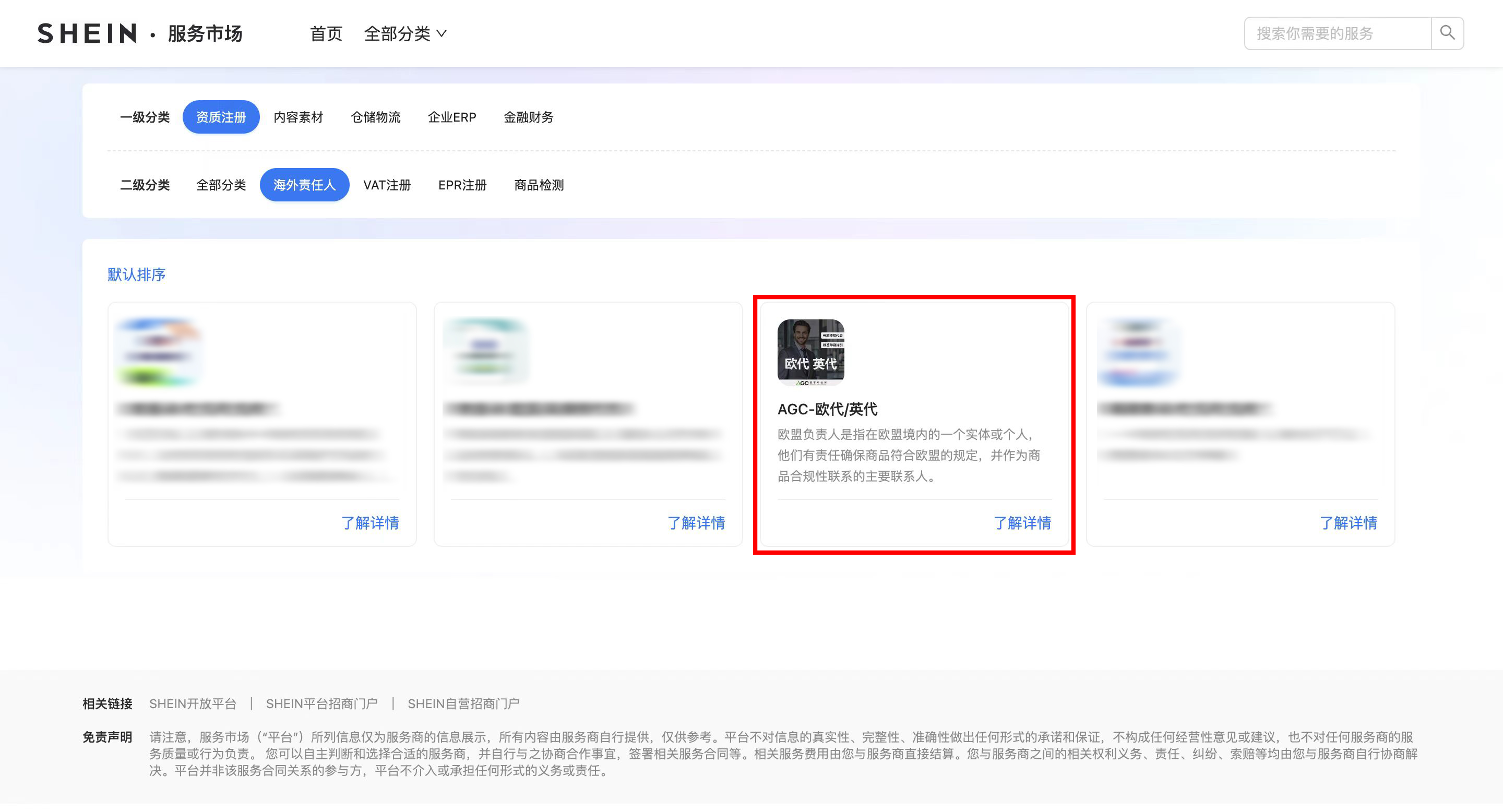Click 默认排序 sort option
Screen dimensions: 1503x812
point(137,274)
